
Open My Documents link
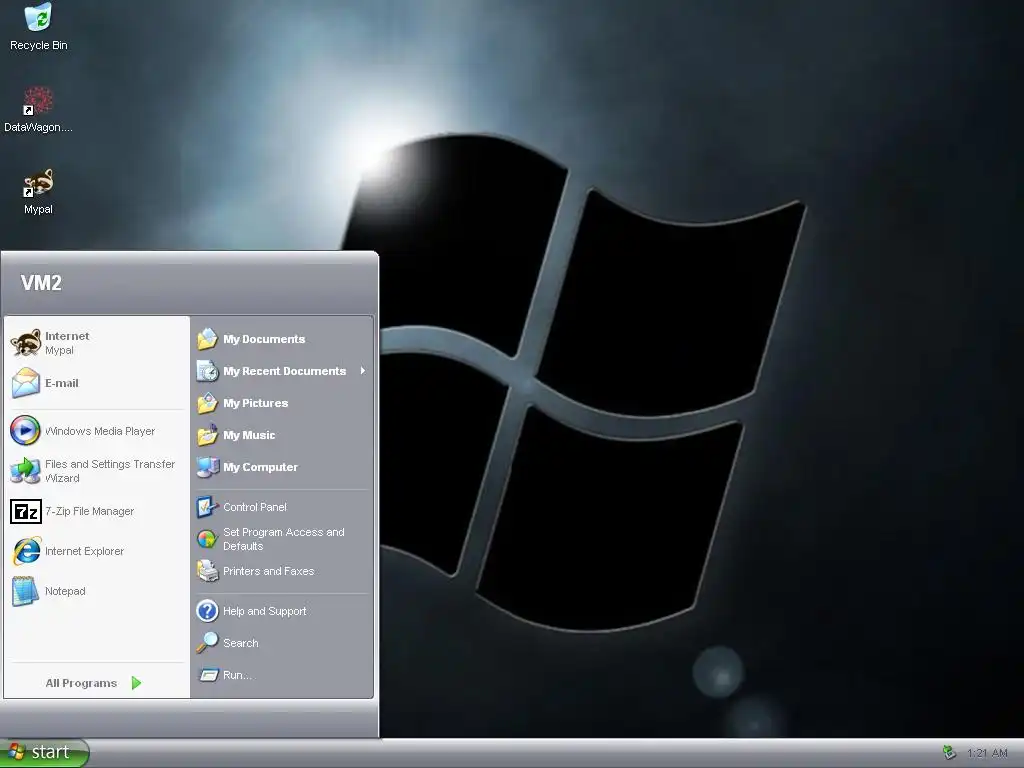click(x=284, y=339)
